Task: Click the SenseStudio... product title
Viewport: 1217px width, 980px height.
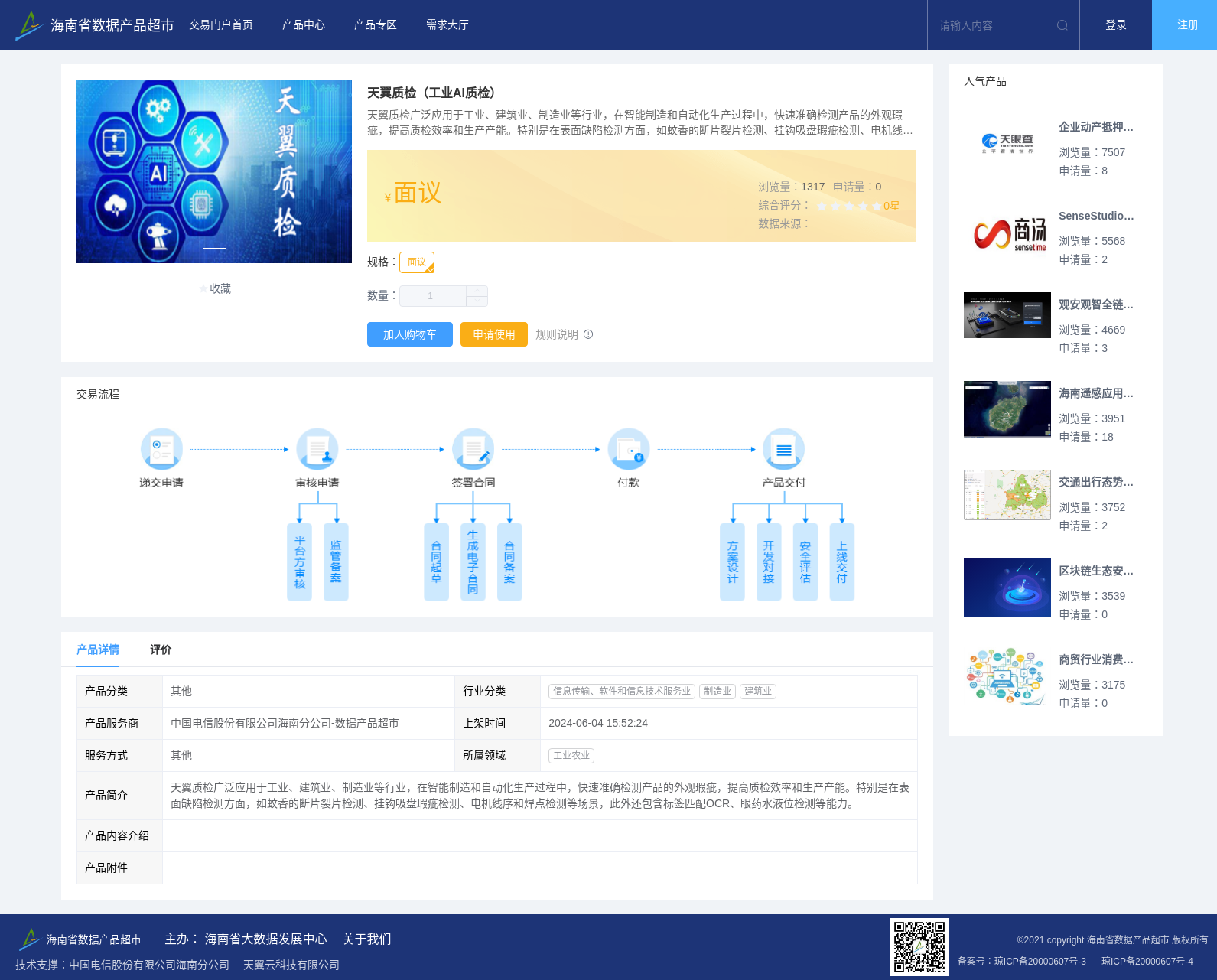Action: [1096, 216]
